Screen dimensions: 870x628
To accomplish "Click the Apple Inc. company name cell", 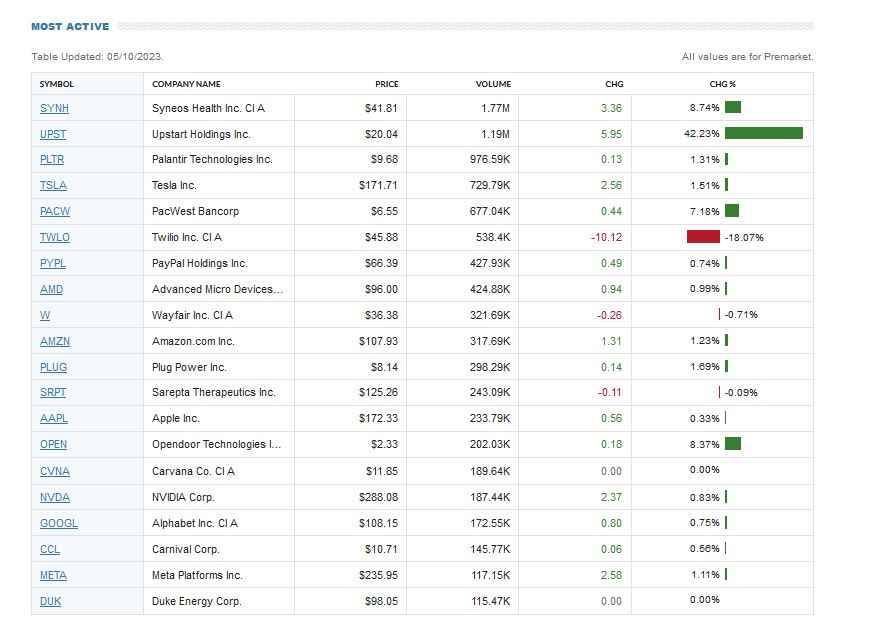I will coord(176,419).
